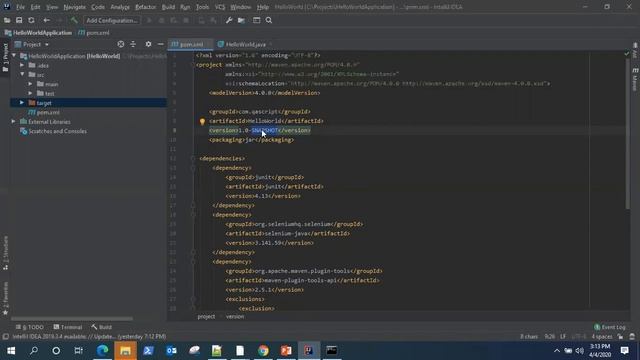Click the Back navigation arrow

[x=47, y=20]
